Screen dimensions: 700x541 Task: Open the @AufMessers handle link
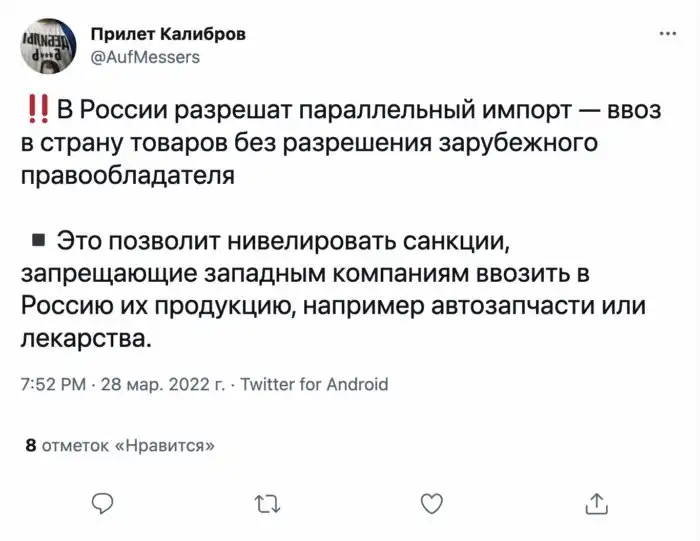[x=145, y=57]
